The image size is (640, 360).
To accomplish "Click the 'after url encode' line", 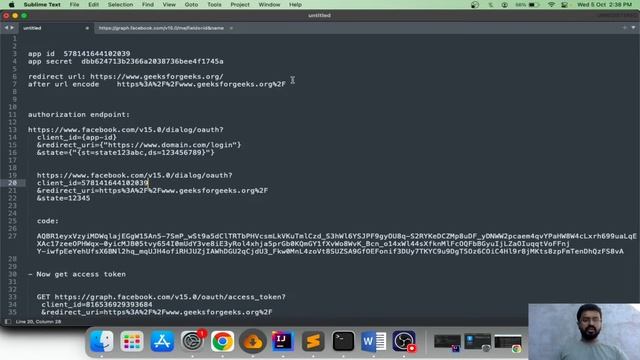I will tap(157, 84).
